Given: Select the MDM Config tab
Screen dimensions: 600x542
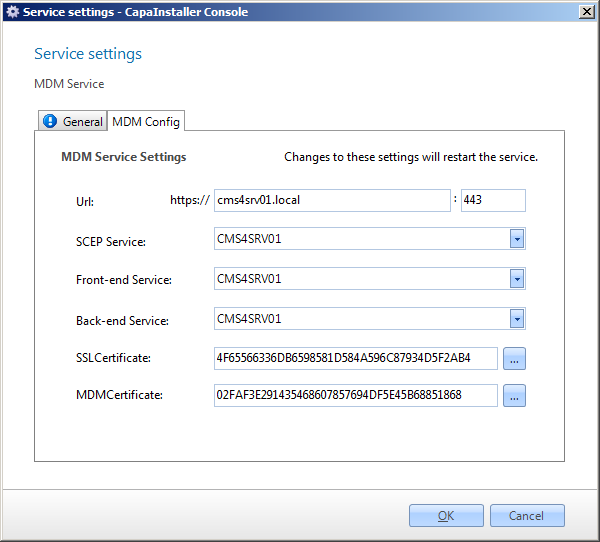Looking at the screenshot, I should point(146,121).
